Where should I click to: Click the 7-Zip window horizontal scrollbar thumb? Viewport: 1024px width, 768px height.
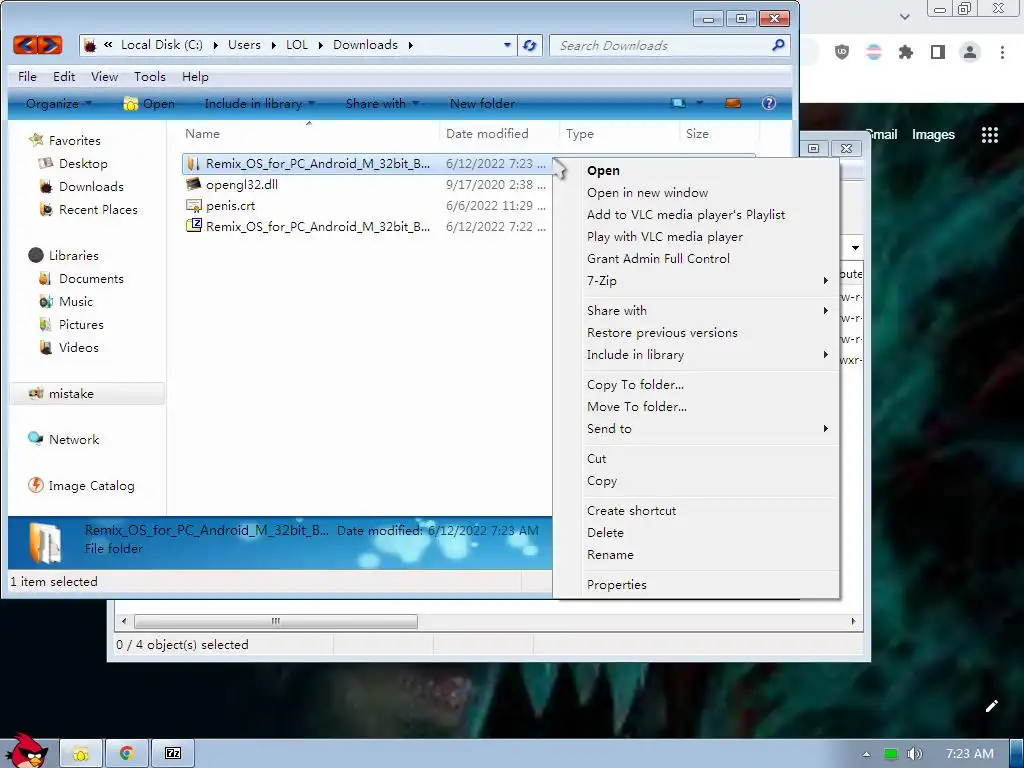point(276,621)
